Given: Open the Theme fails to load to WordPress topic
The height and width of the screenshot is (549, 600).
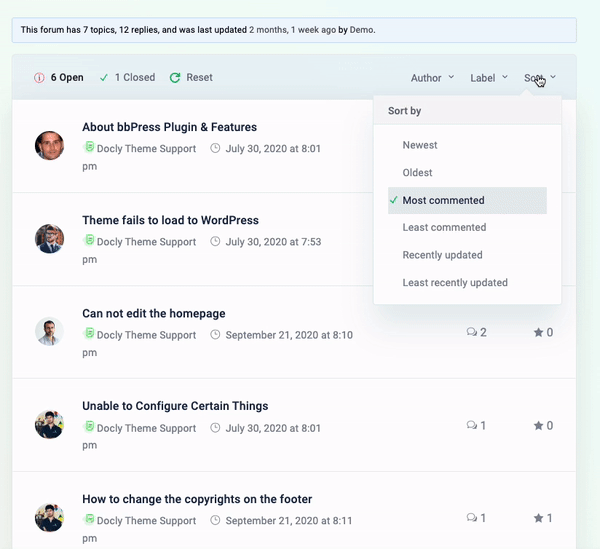Looking at the screenshot, I should pos(170,220).
